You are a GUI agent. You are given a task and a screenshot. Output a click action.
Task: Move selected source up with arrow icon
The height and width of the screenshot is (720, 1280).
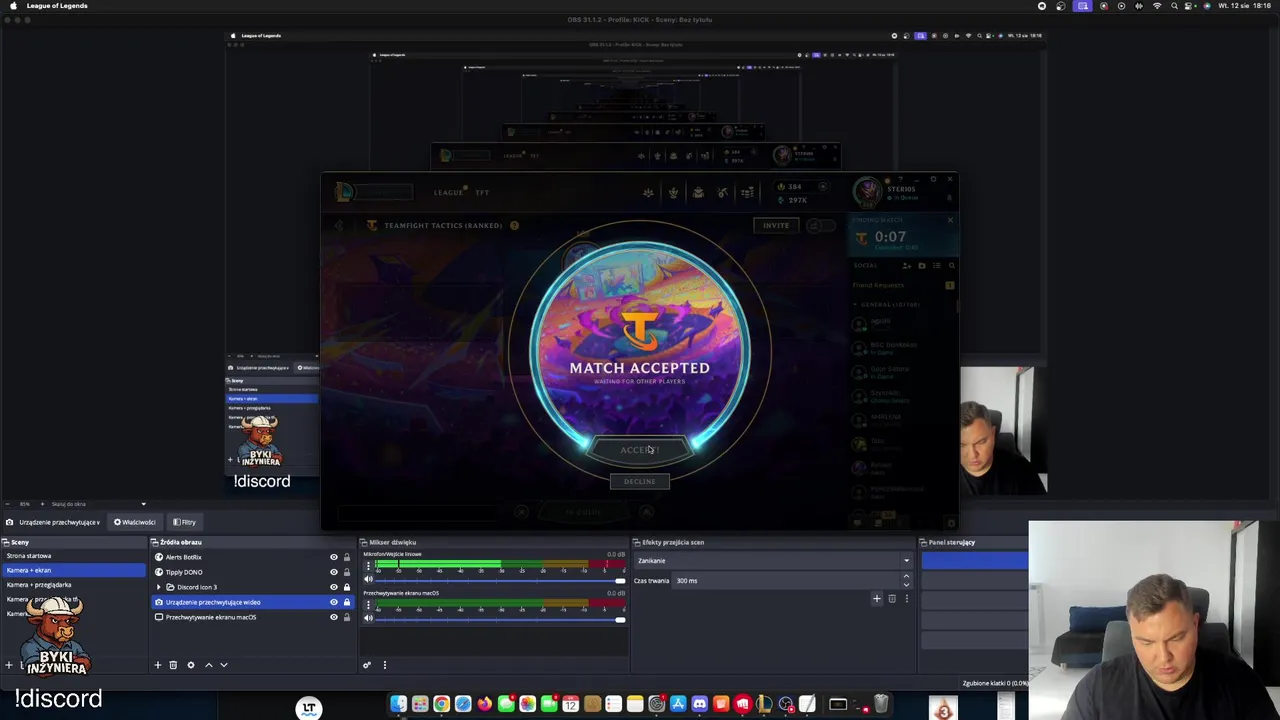209,665
